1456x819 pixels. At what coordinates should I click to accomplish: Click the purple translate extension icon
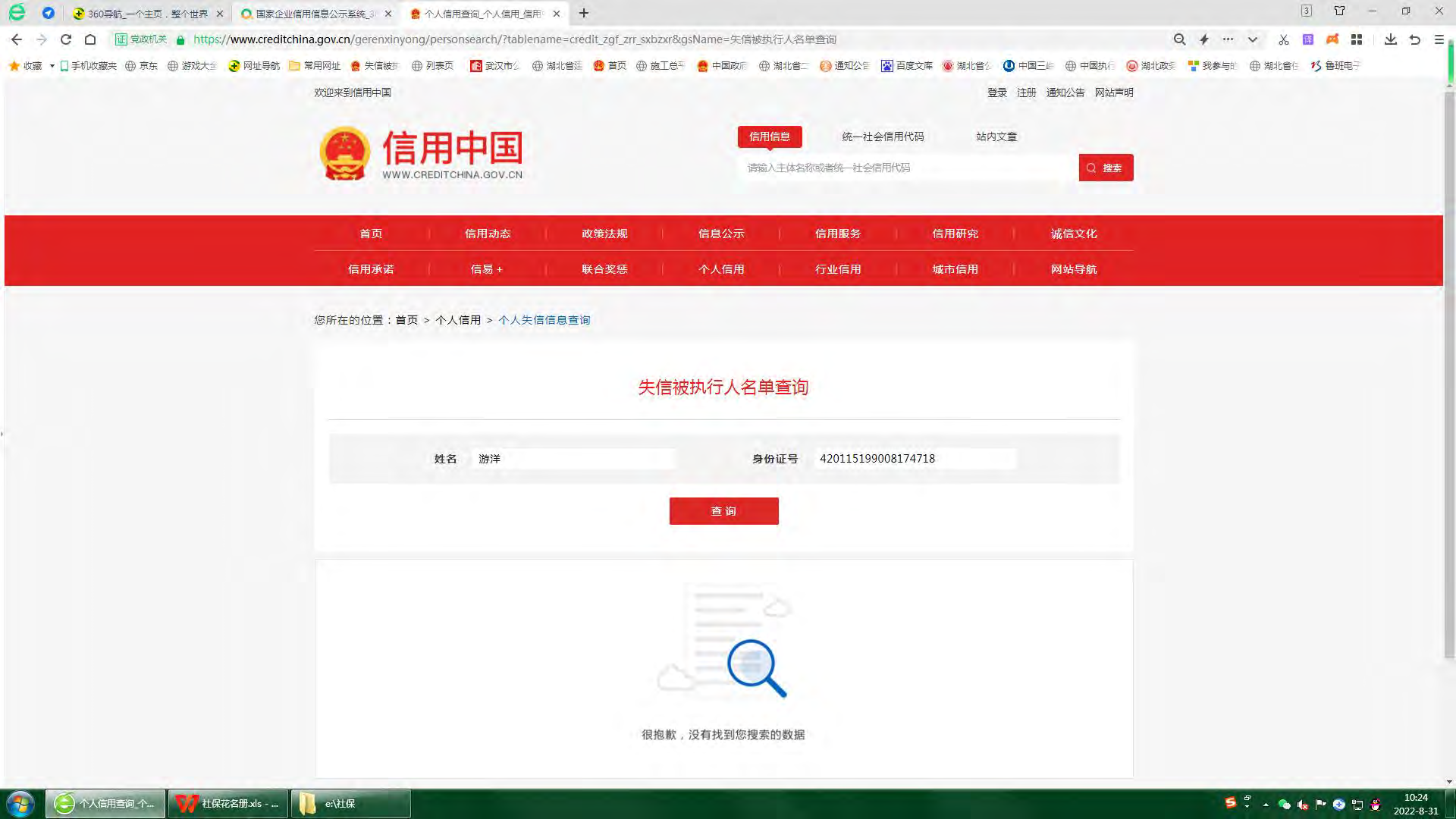1307,39
